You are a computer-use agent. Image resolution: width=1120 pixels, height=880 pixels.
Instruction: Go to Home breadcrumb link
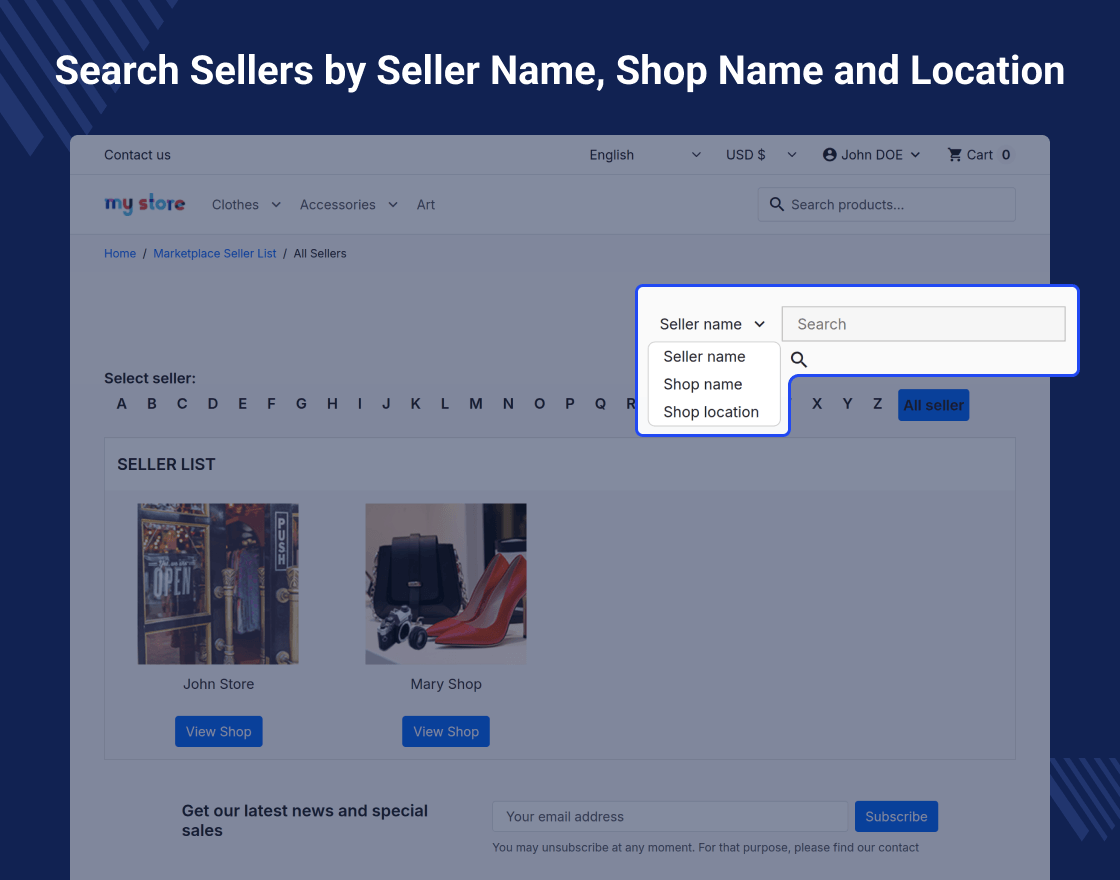(120, 254)
